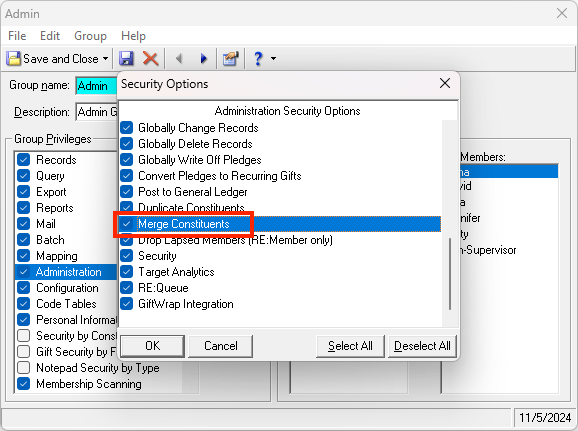
Task: Toggle GiftWrap Integration checkbox
Action: 126,304
